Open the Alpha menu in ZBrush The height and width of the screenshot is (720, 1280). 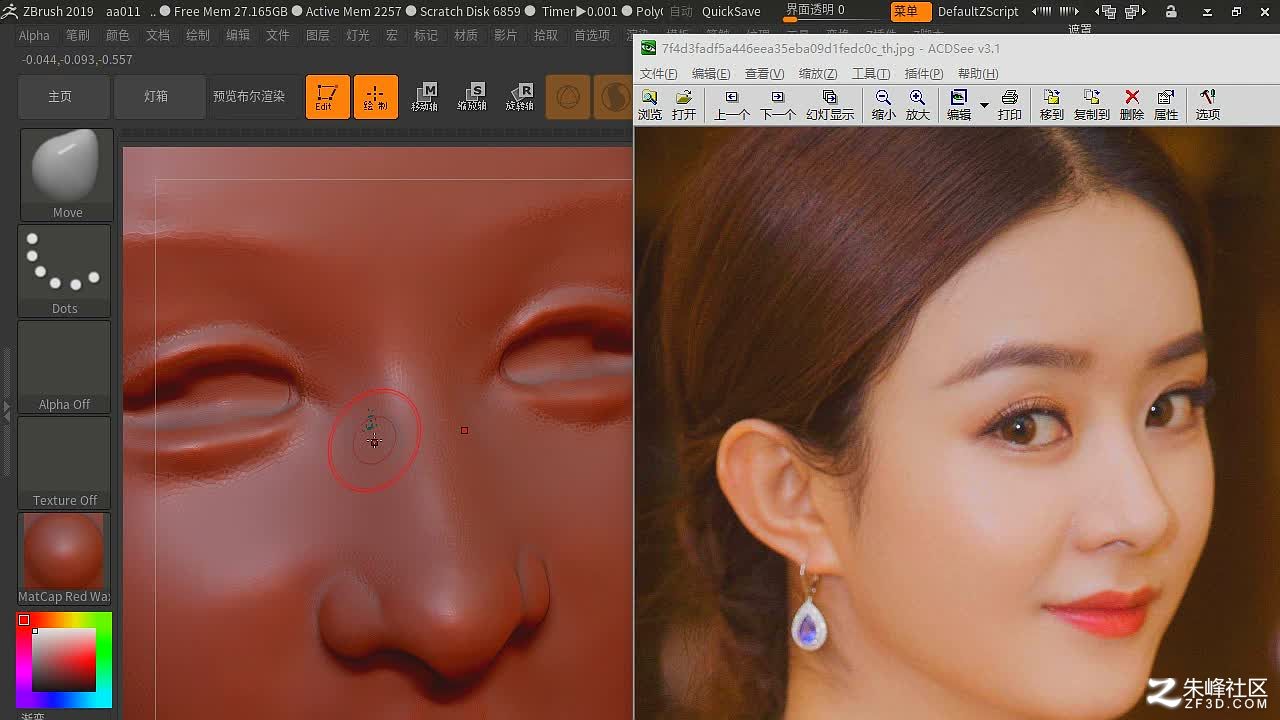point(34,35)
